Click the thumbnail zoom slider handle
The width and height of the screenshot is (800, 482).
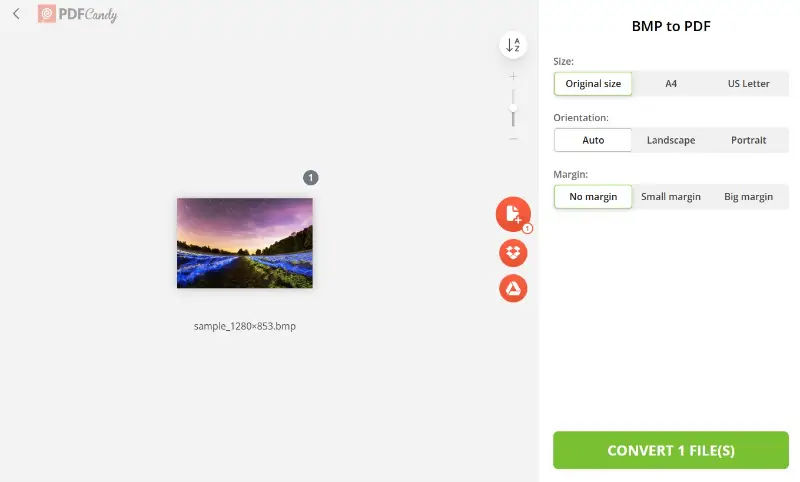pos(513,108)
